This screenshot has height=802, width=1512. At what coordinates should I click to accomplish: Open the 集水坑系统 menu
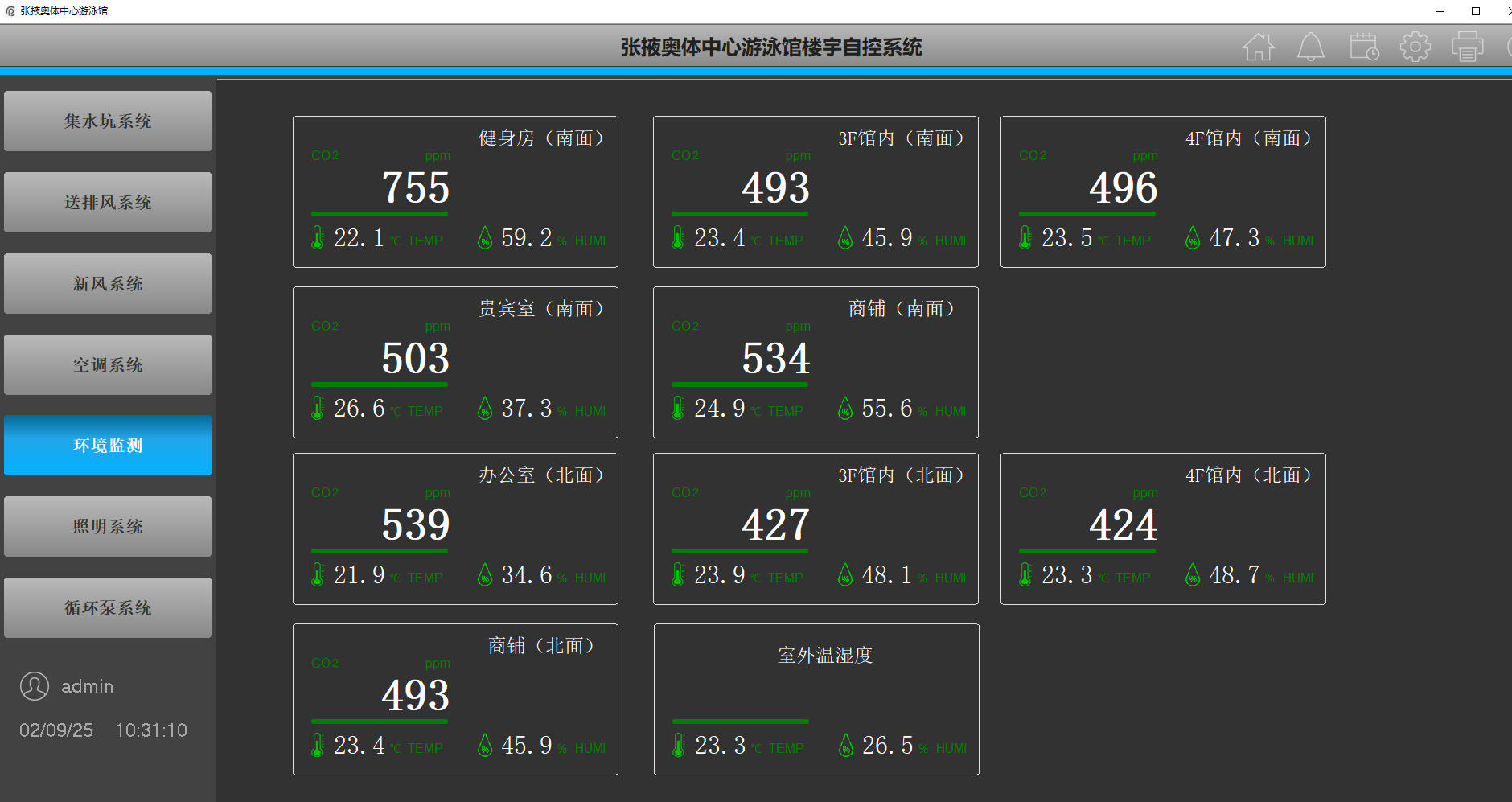[x=108, y=121]
